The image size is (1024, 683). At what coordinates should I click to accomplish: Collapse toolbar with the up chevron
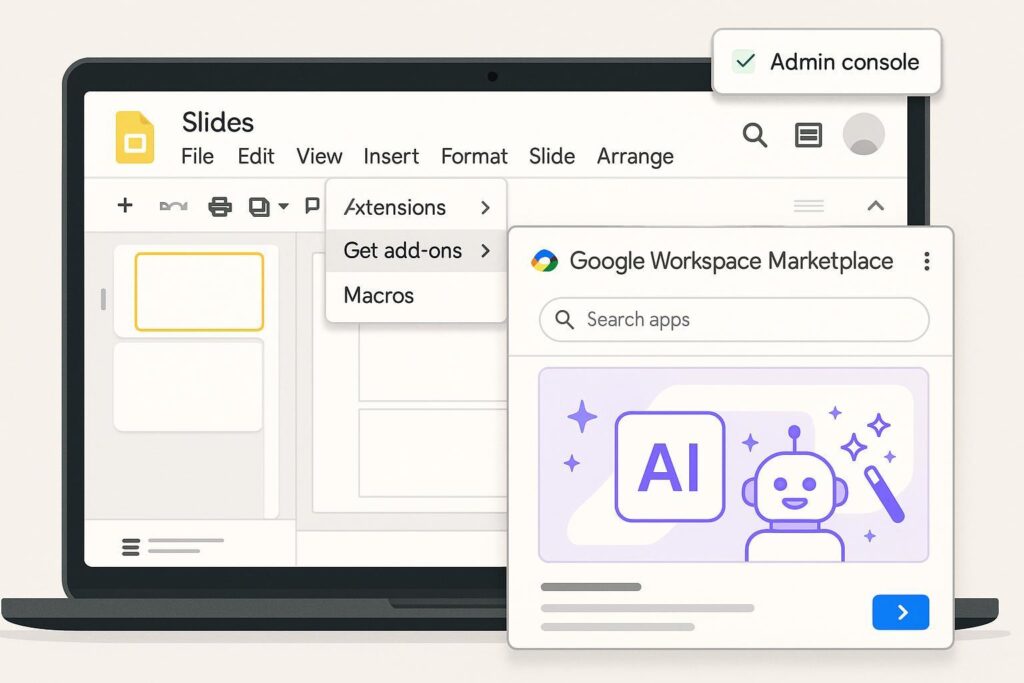pyautogui.click(x=875, y=206)
